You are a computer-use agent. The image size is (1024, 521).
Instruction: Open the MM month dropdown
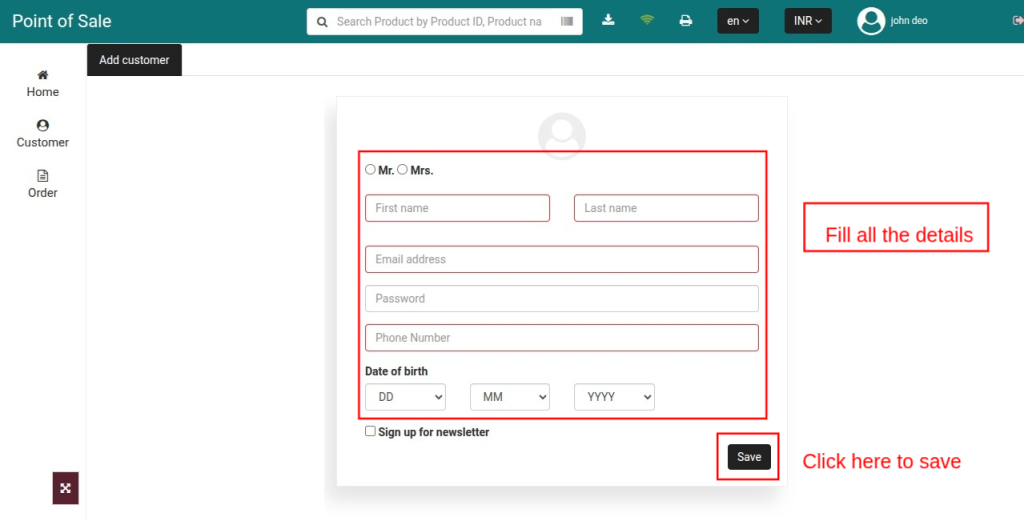tap(510, 397)
